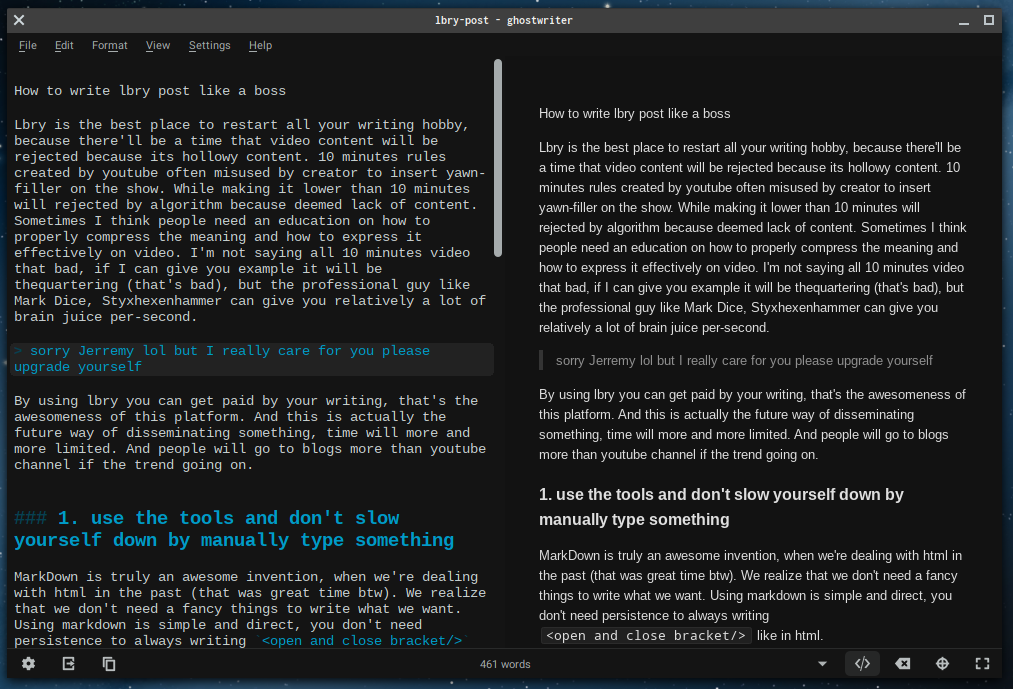Click editor paragraph starting 'By using lbry'
This screenshot has width=1013, height=689.
250,432
